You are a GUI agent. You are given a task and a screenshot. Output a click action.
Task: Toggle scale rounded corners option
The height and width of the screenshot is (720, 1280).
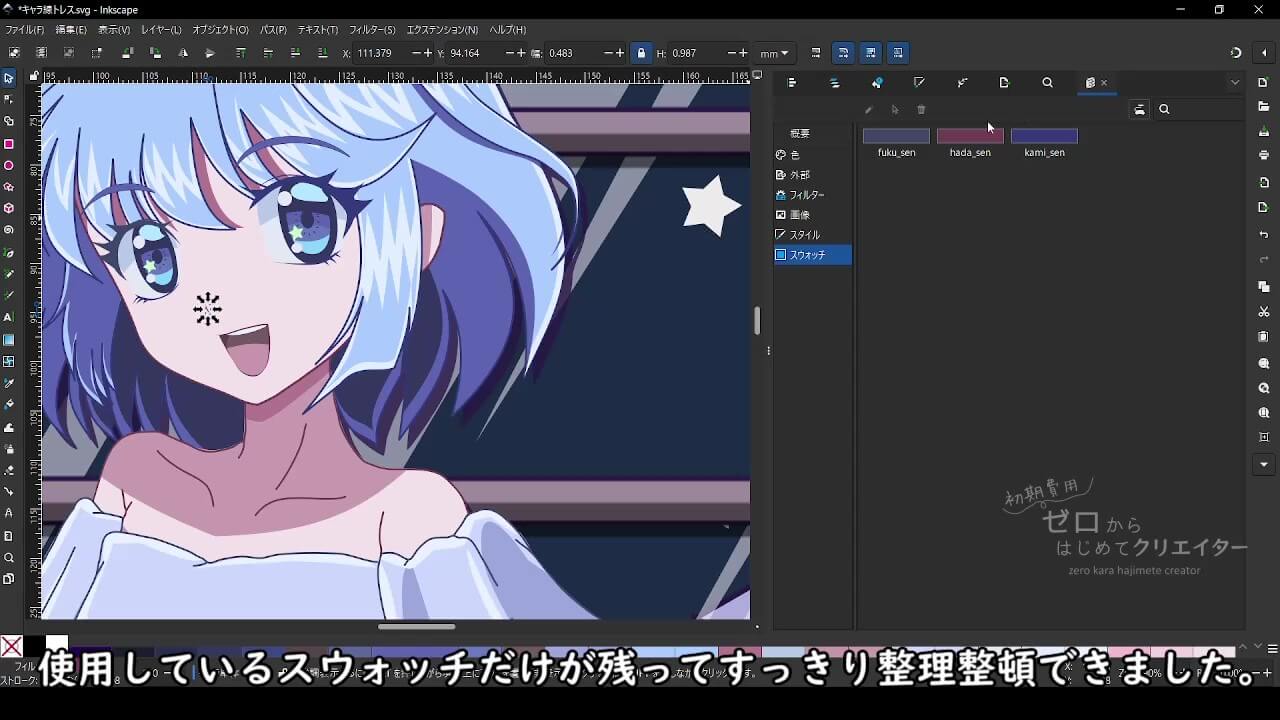pyautogui.click(x=843, y=53)
